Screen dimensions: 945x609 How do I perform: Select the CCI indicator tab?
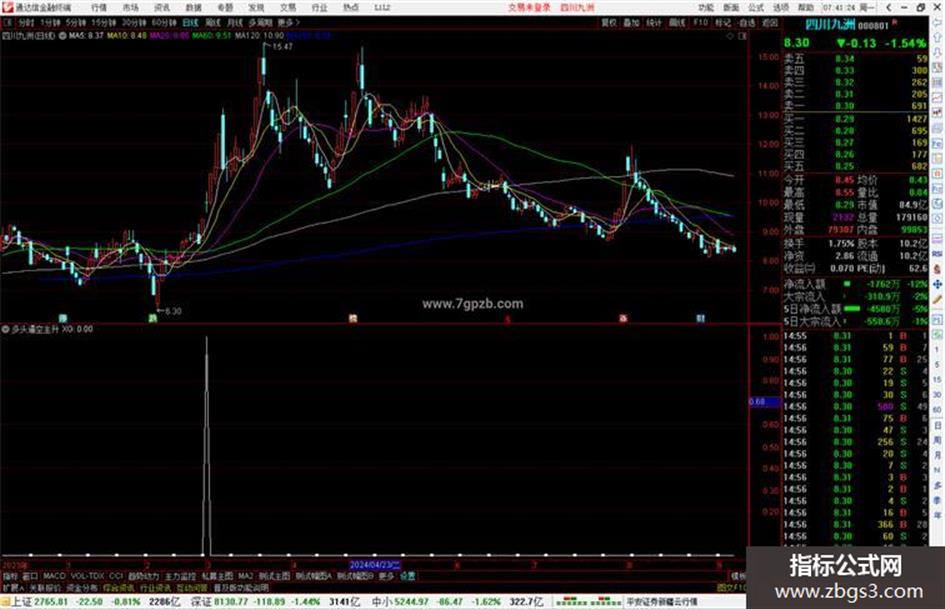[116, 576]
